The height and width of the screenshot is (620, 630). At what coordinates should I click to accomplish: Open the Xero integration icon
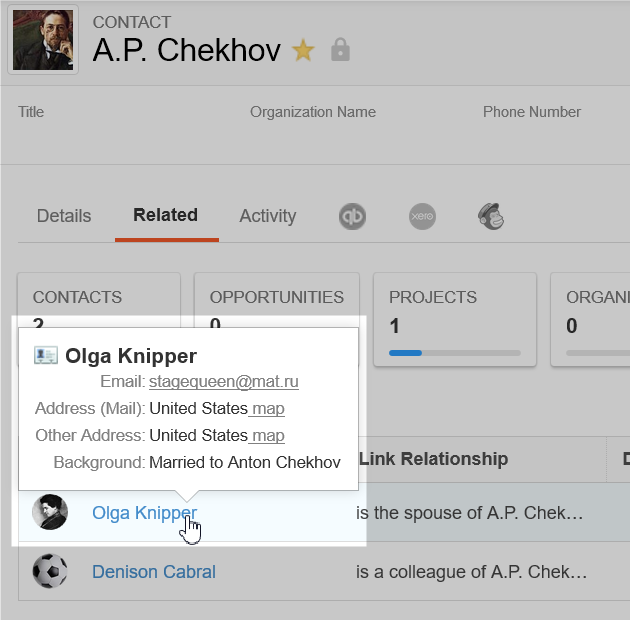point(422,216)
